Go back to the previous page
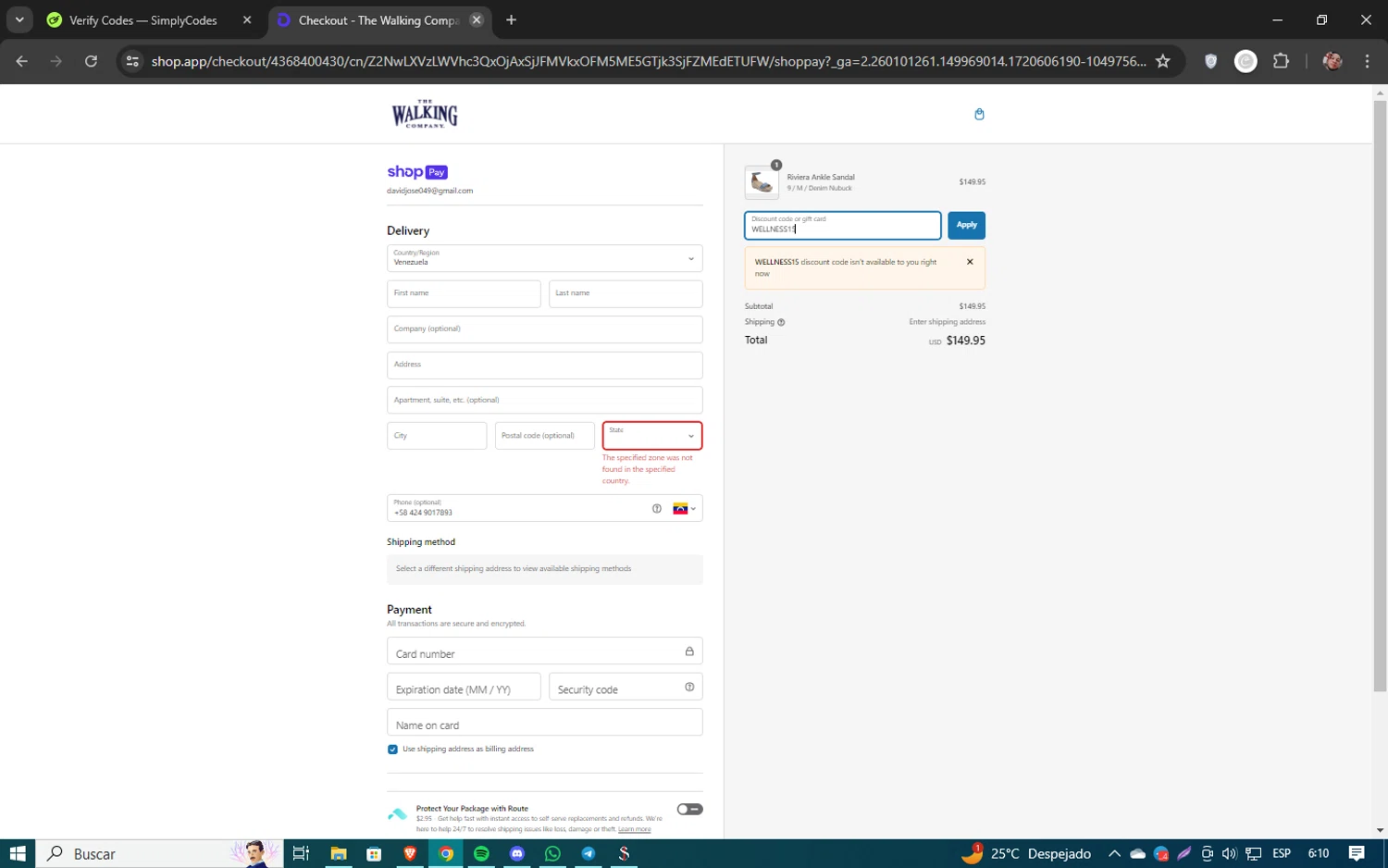 (x=22, y=61)
